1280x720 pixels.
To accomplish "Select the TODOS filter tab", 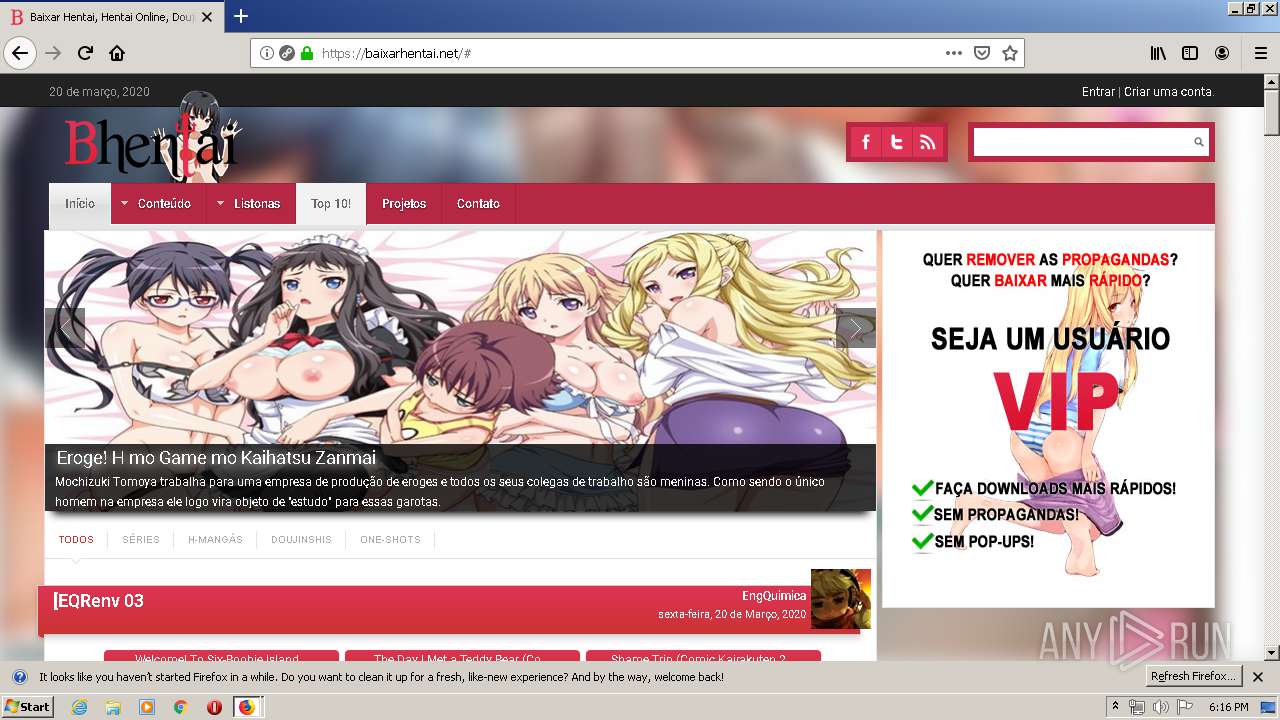I will (x=76, y=539).
